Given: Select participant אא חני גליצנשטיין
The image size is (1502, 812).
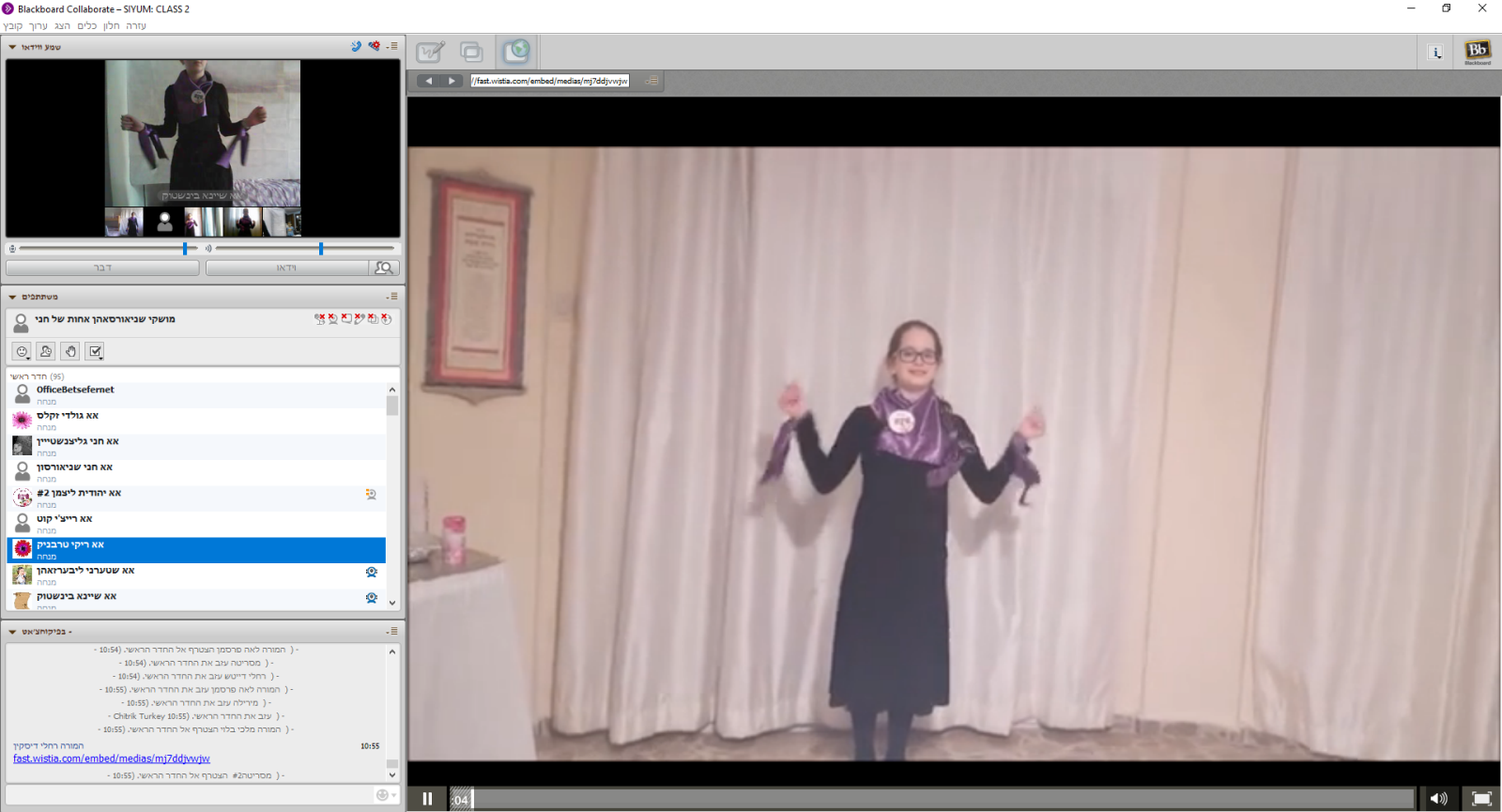Looking at the screenshot, I should (x=196, y=447).
